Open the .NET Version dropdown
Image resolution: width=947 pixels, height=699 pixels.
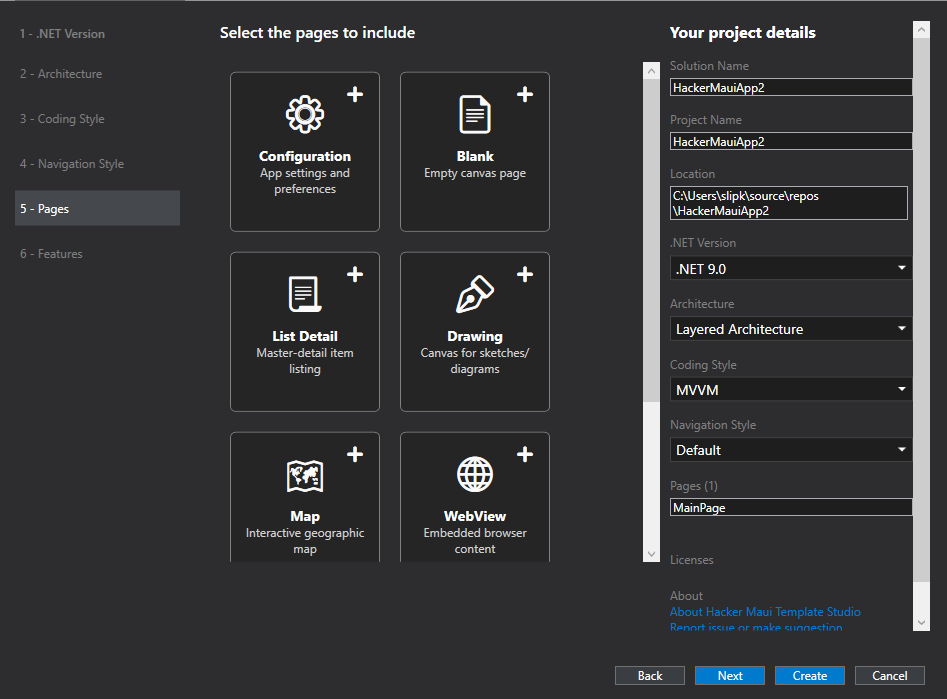point(790,268)
